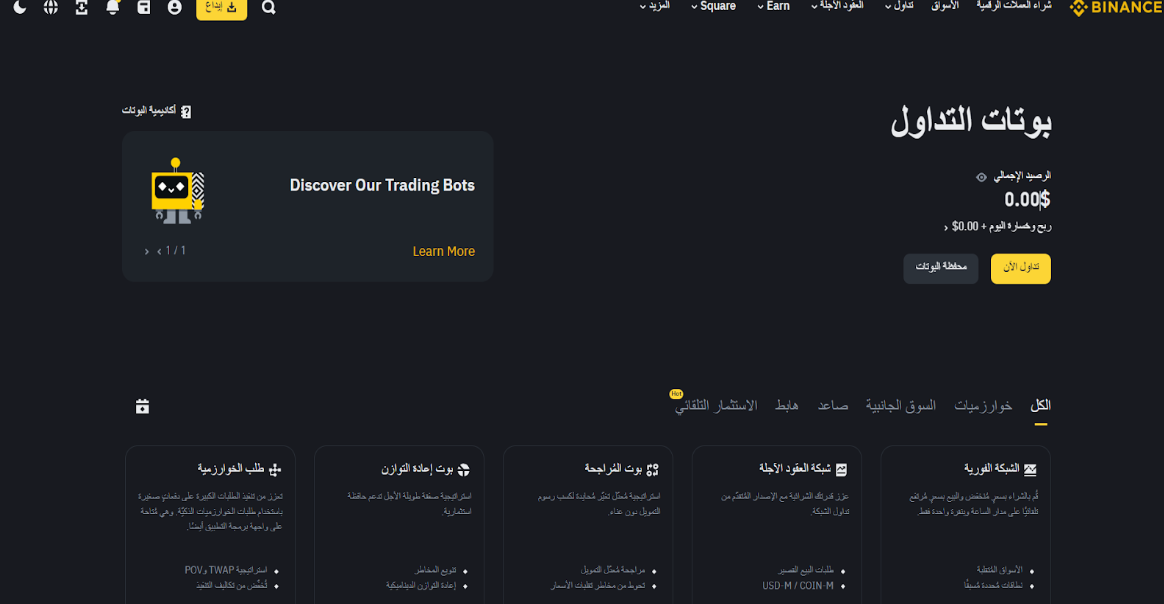Click the محفظة البوتات button
The height and width of the screenshot is (604, 1164).
click(x=941, y=269)
